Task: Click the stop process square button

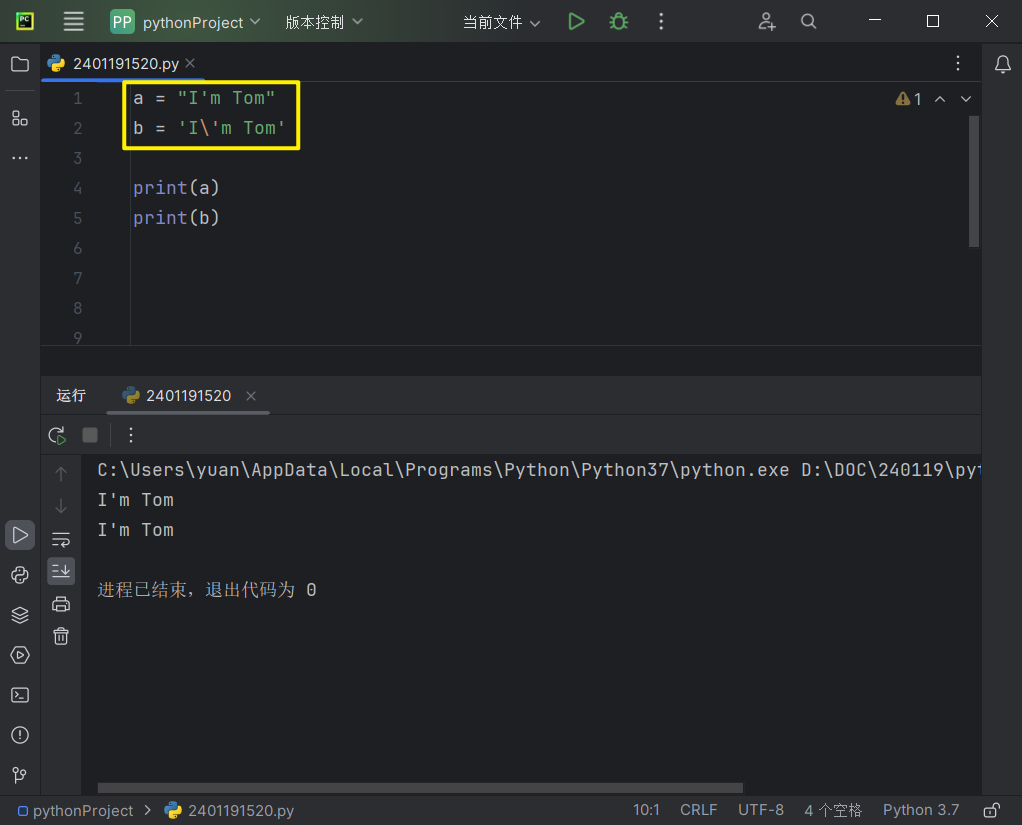Action: pyautogui.click(x=90, y=435)
